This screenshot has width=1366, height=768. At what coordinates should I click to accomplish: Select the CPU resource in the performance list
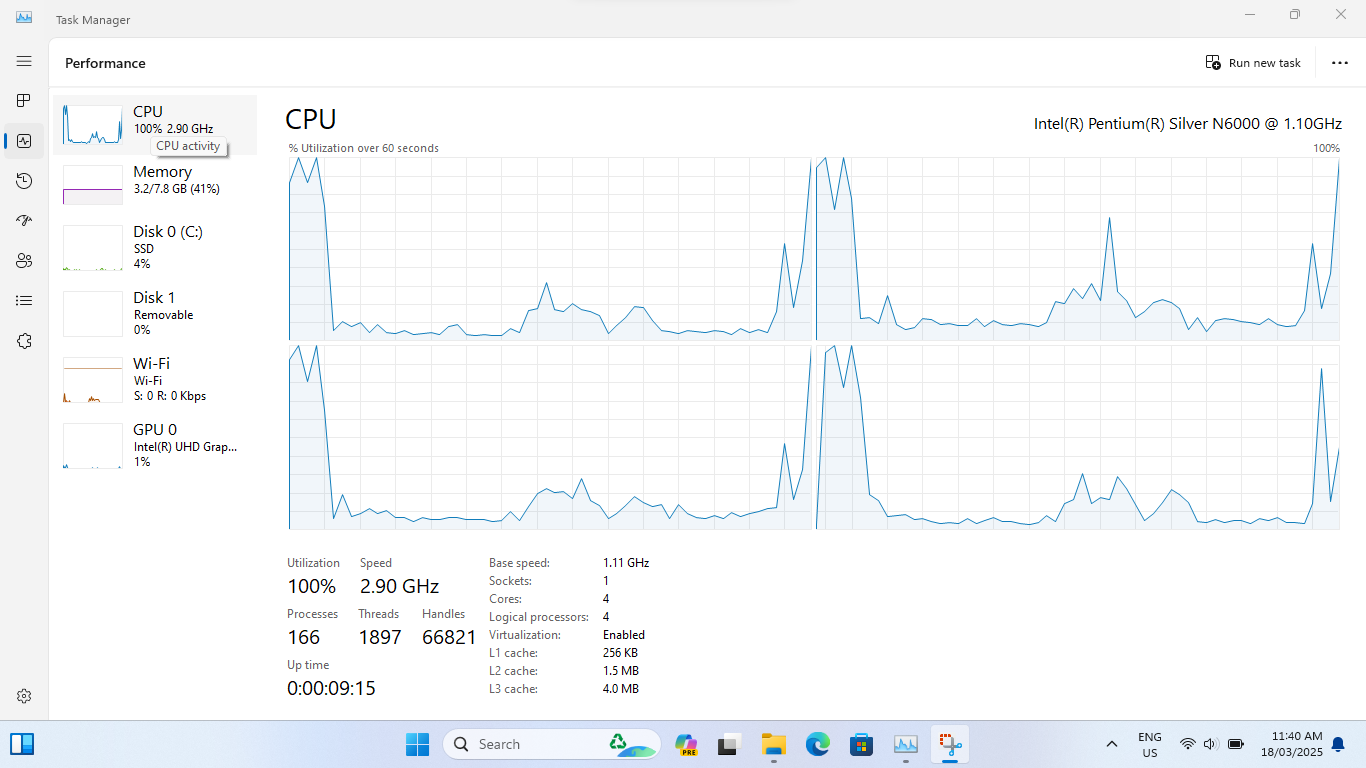[x=155, y=125]
